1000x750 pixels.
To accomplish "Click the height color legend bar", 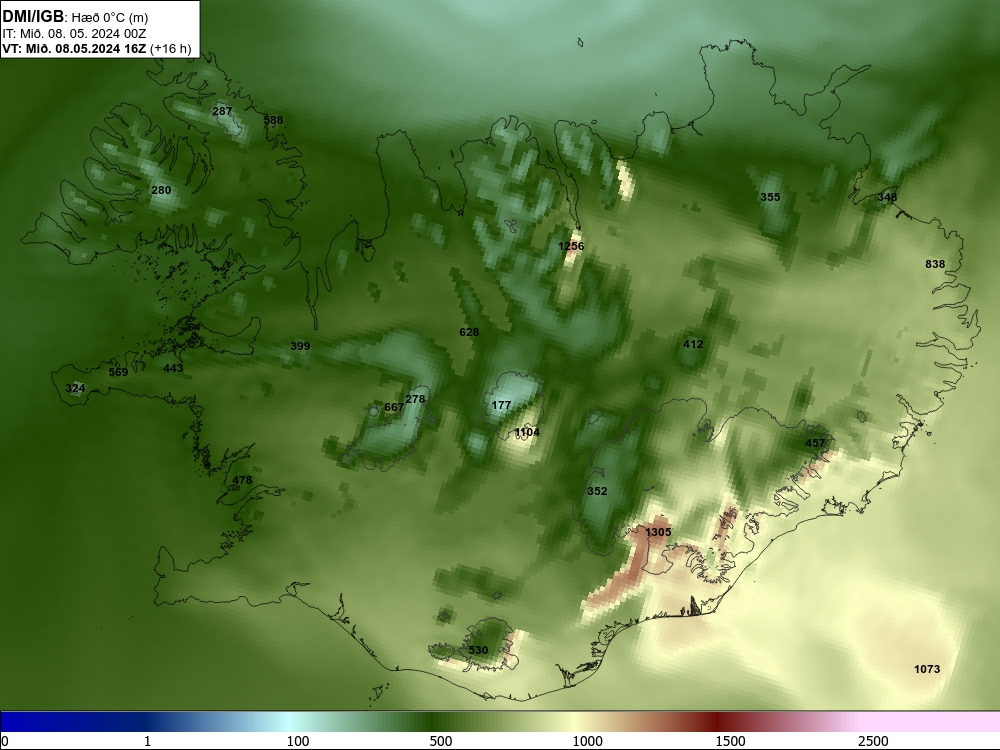I will pyautogui.click(x=500, y=722).
